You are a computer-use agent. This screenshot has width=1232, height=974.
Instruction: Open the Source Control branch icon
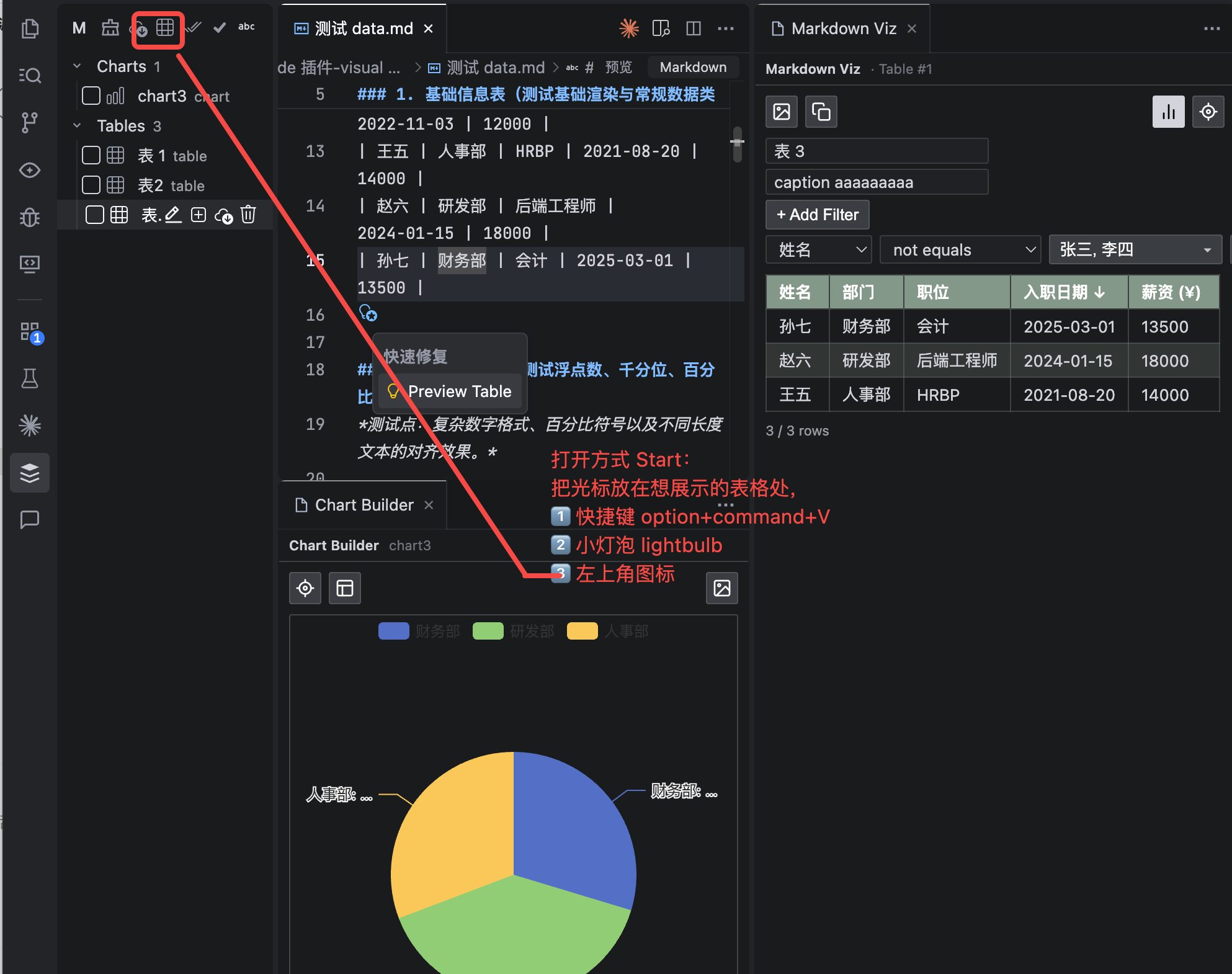pos(30,122)
